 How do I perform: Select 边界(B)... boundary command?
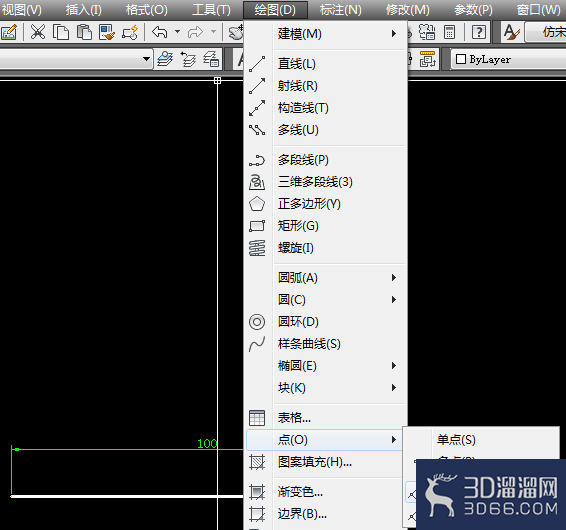point(325,514)
